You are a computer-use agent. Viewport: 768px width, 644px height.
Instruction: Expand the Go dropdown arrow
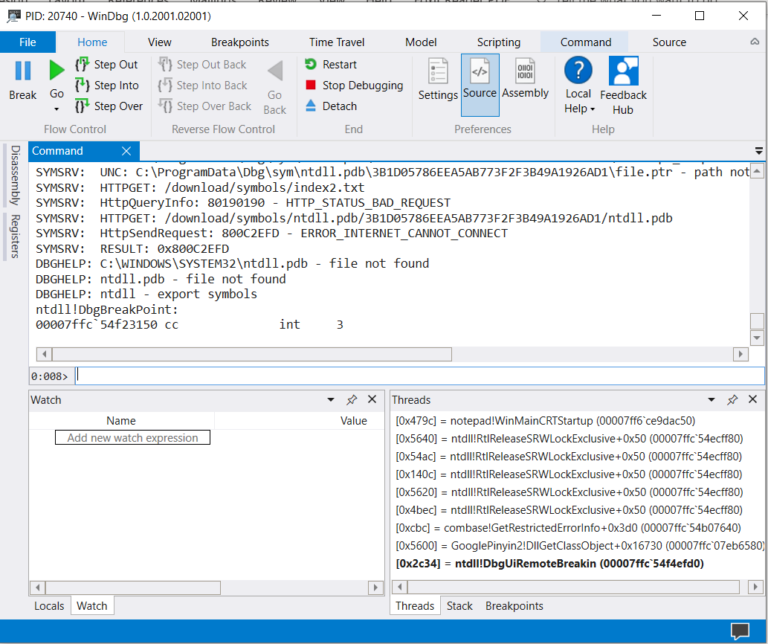tap(56, 109)
